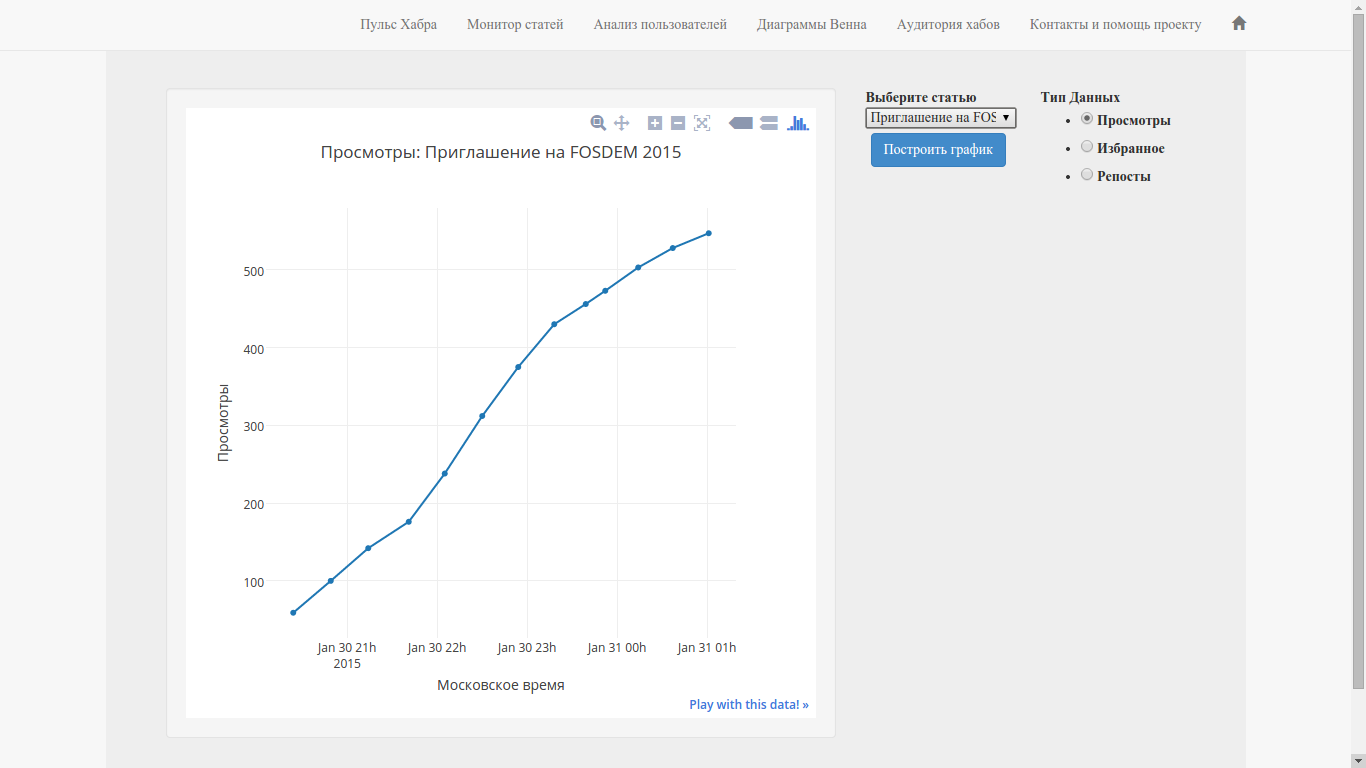
Task: Autoscale the chart axes
Action: [702, 123]
